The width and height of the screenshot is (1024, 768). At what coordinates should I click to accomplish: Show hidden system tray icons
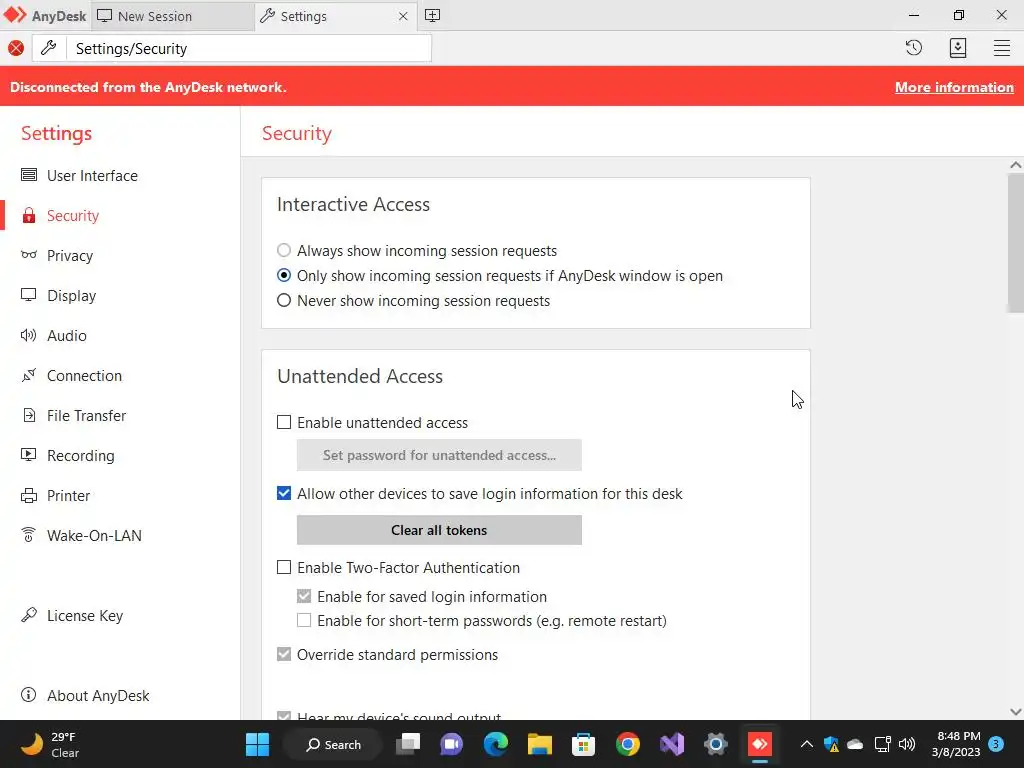(807, 744)
